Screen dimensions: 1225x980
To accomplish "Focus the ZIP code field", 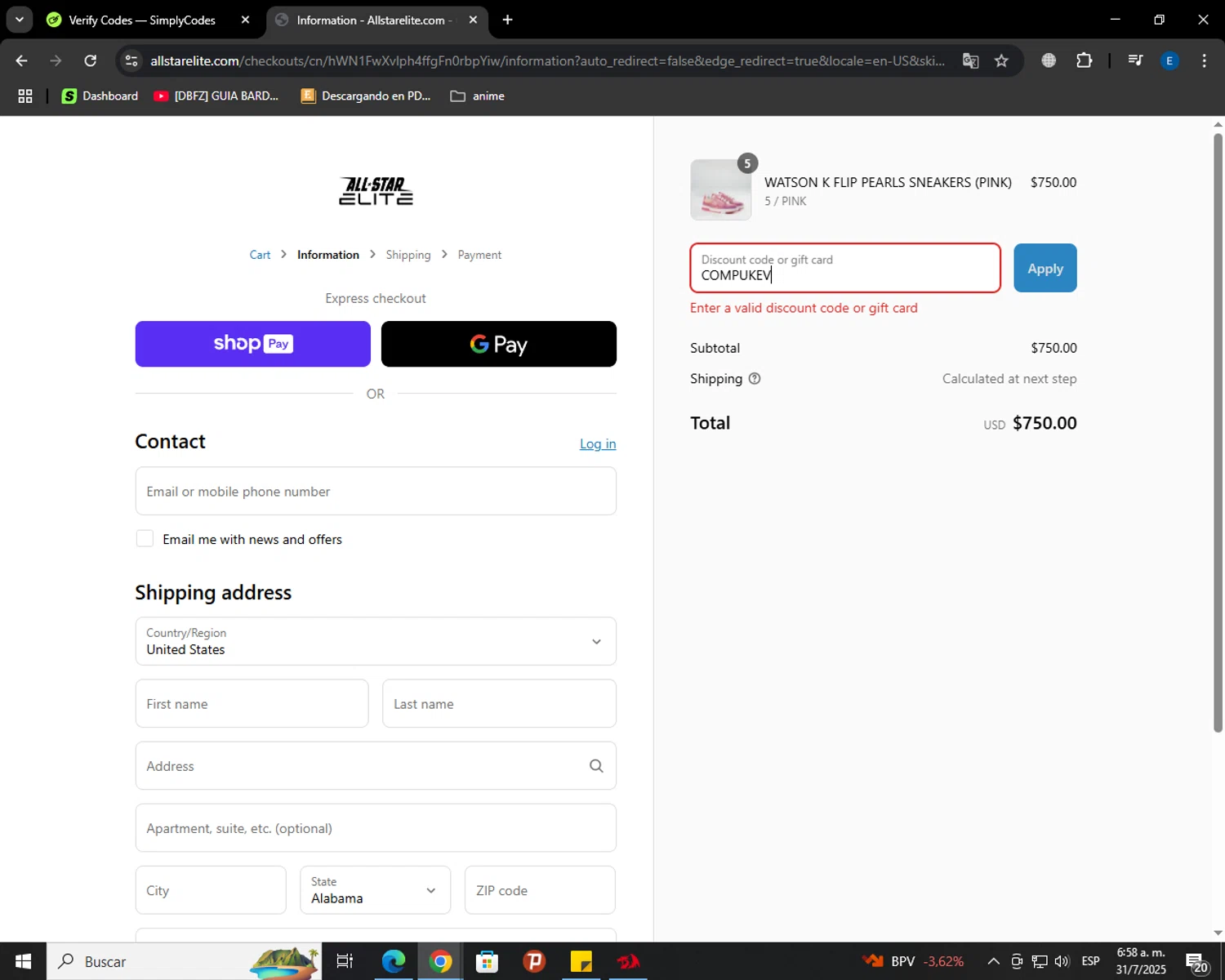I will coord(540,890).
